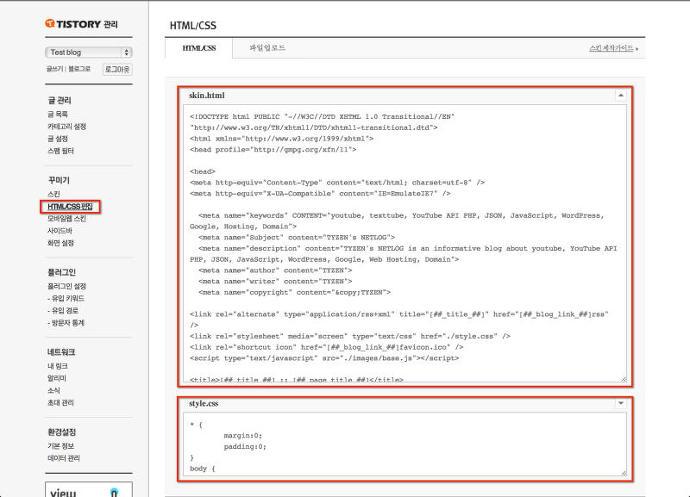
Task: Click the skin.html editor resize handle
Action: click(x=624, y=379)
